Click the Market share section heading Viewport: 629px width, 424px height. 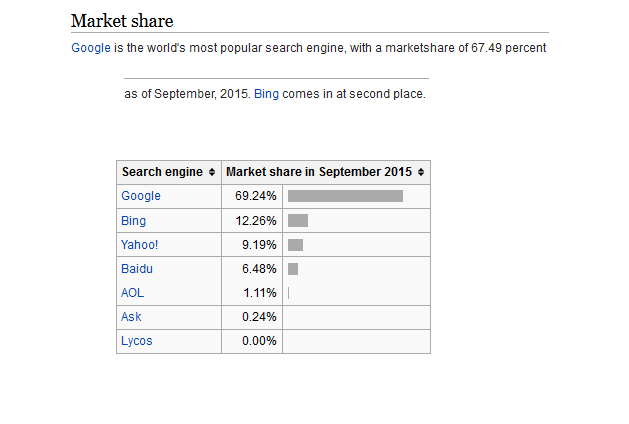[x=122, y=21]
